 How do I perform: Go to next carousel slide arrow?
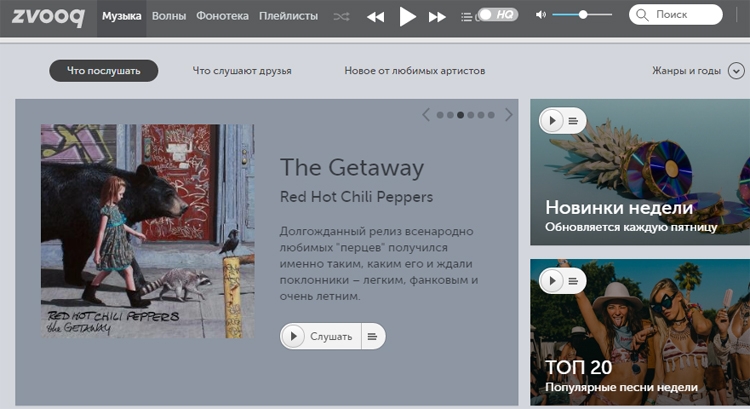[x=508, y=115]
